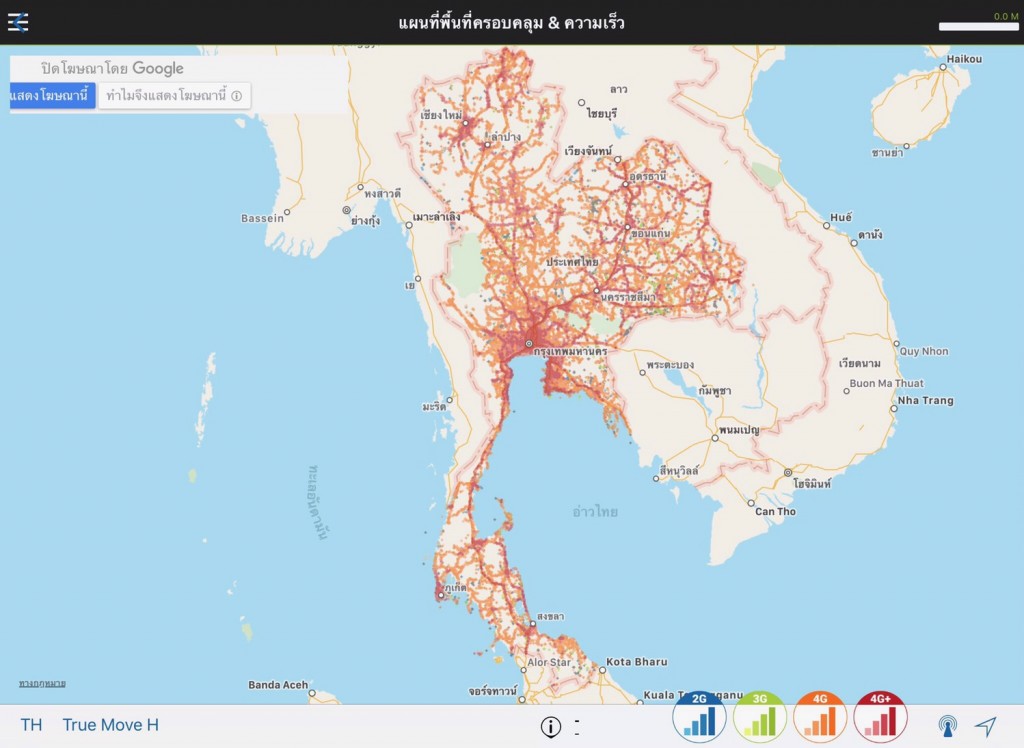Click the blue stop-showing-this-ad button
Image resolution: width=1024 pixels, height=748 pixels.
(x=52, y=96)
